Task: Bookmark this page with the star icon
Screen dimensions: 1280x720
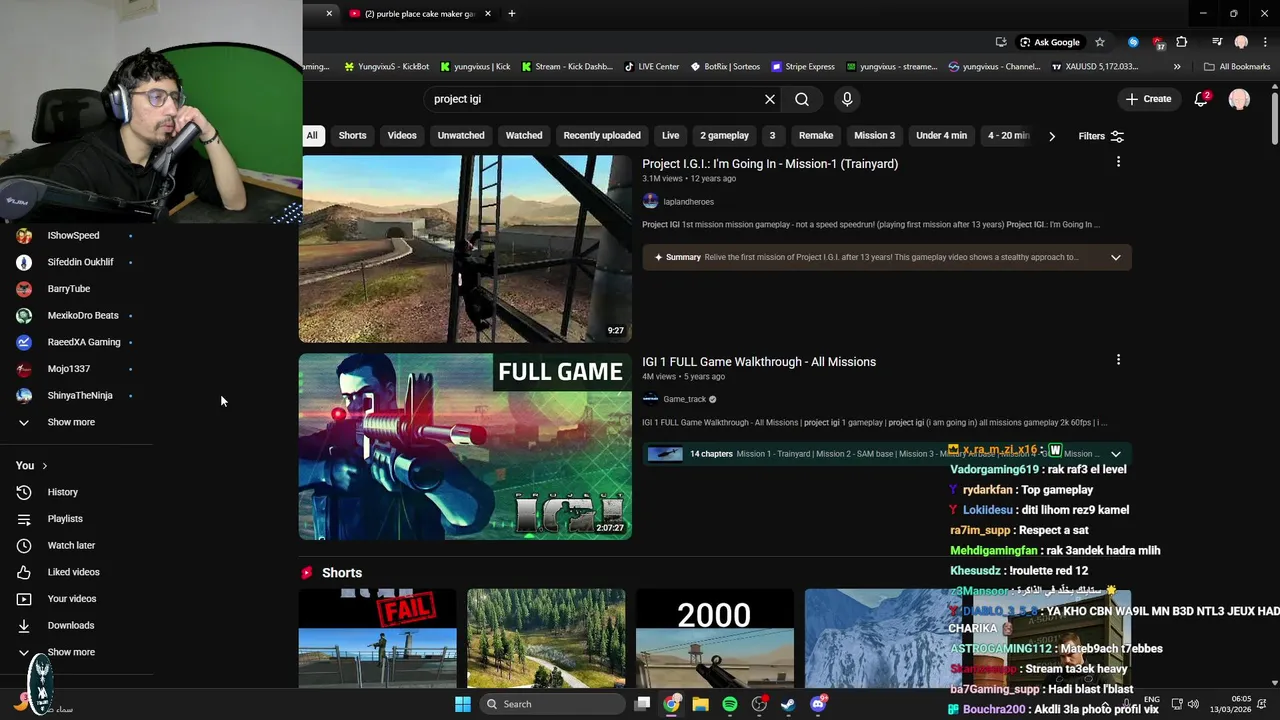Action: pos(1100,42)
